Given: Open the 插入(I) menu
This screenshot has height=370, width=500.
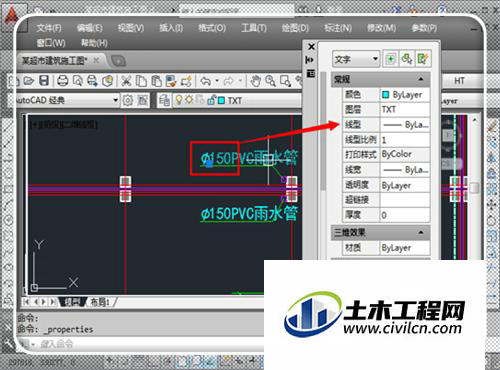Looking at the screenshot, I should pyautogui.click(x=171, y=28).
